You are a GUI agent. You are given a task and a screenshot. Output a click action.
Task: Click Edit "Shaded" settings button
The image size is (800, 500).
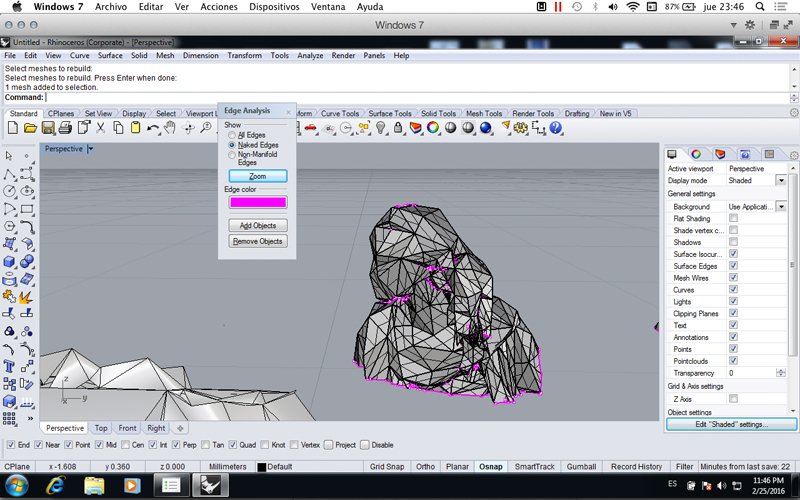[x=731, y=424]
